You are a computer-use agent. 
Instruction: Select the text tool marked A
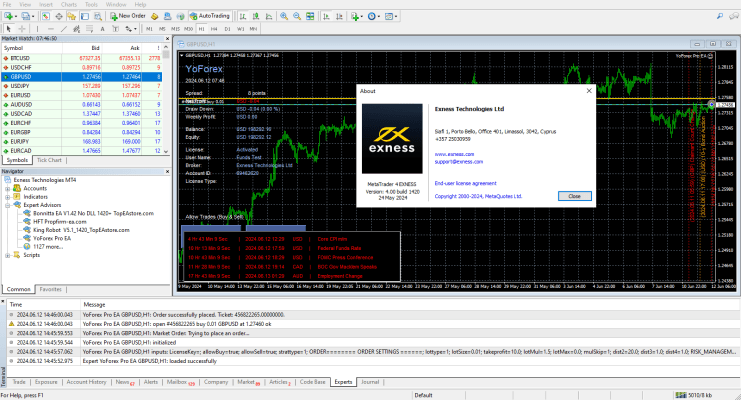pos(102,29)
